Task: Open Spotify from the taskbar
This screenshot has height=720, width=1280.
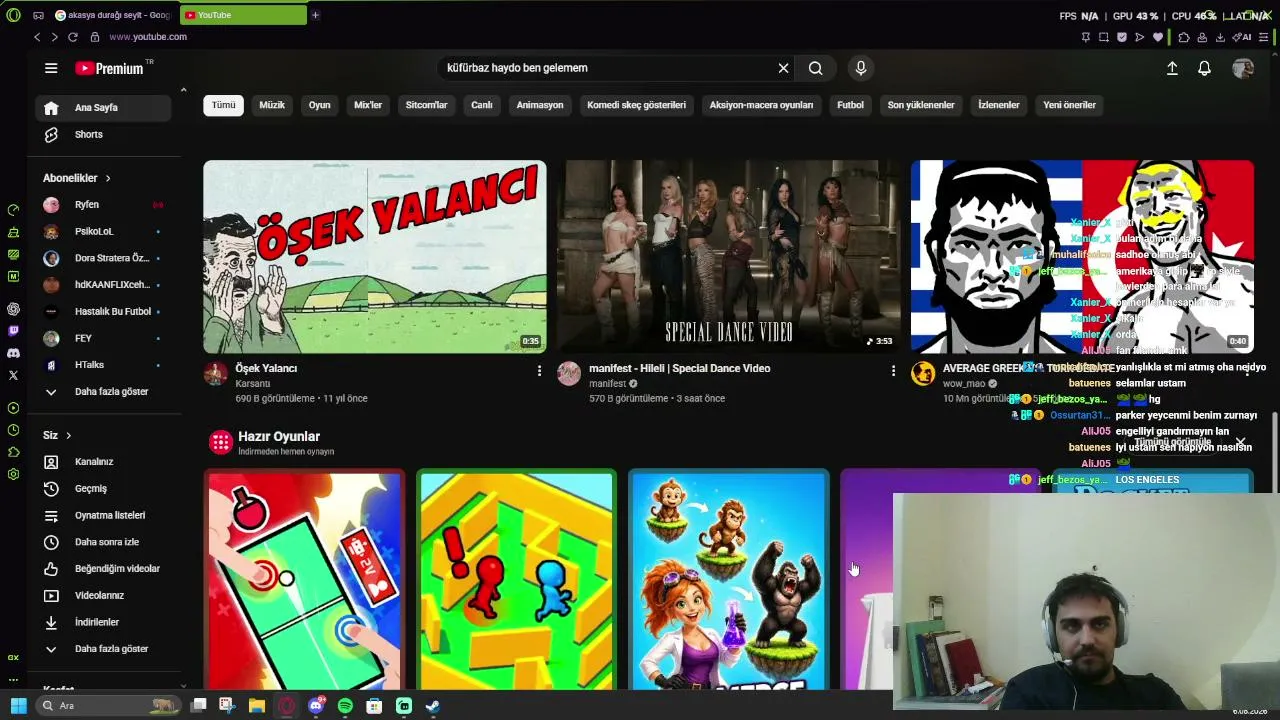Action: pos(345,706)
